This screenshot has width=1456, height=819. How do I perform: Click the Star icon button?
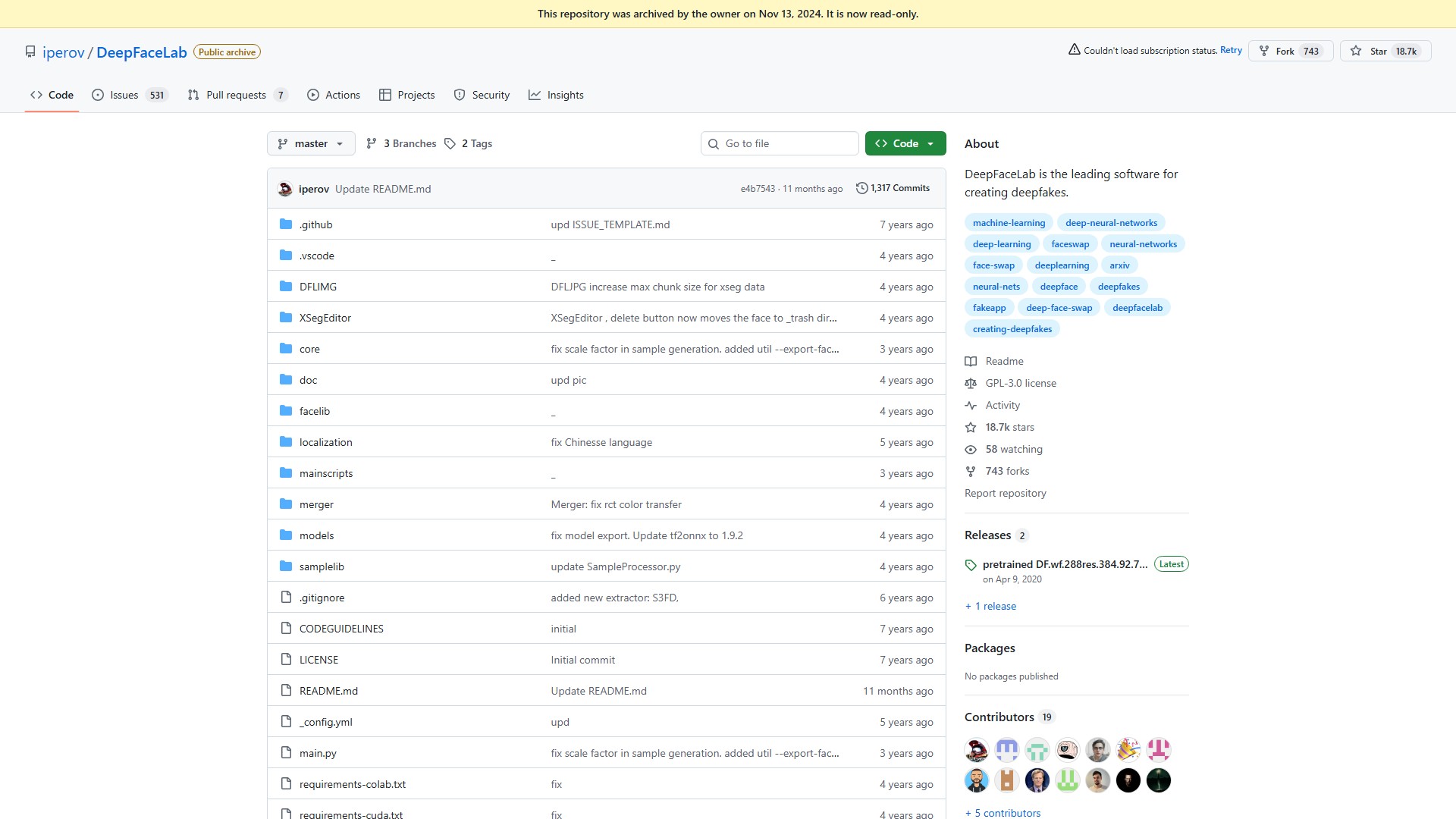(1356, 51)
